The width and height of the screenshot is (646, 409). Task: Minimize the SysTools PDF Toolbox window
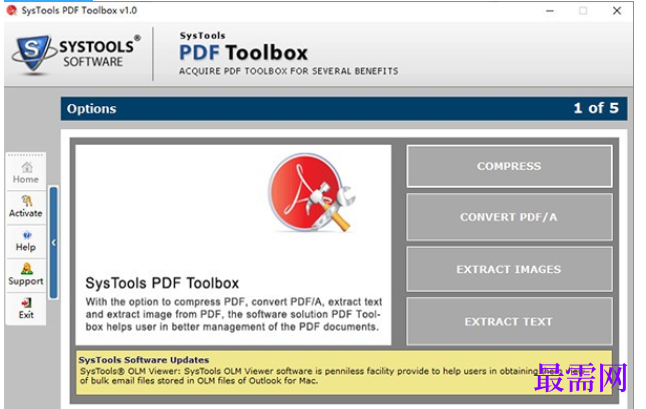tap(550, 11)
